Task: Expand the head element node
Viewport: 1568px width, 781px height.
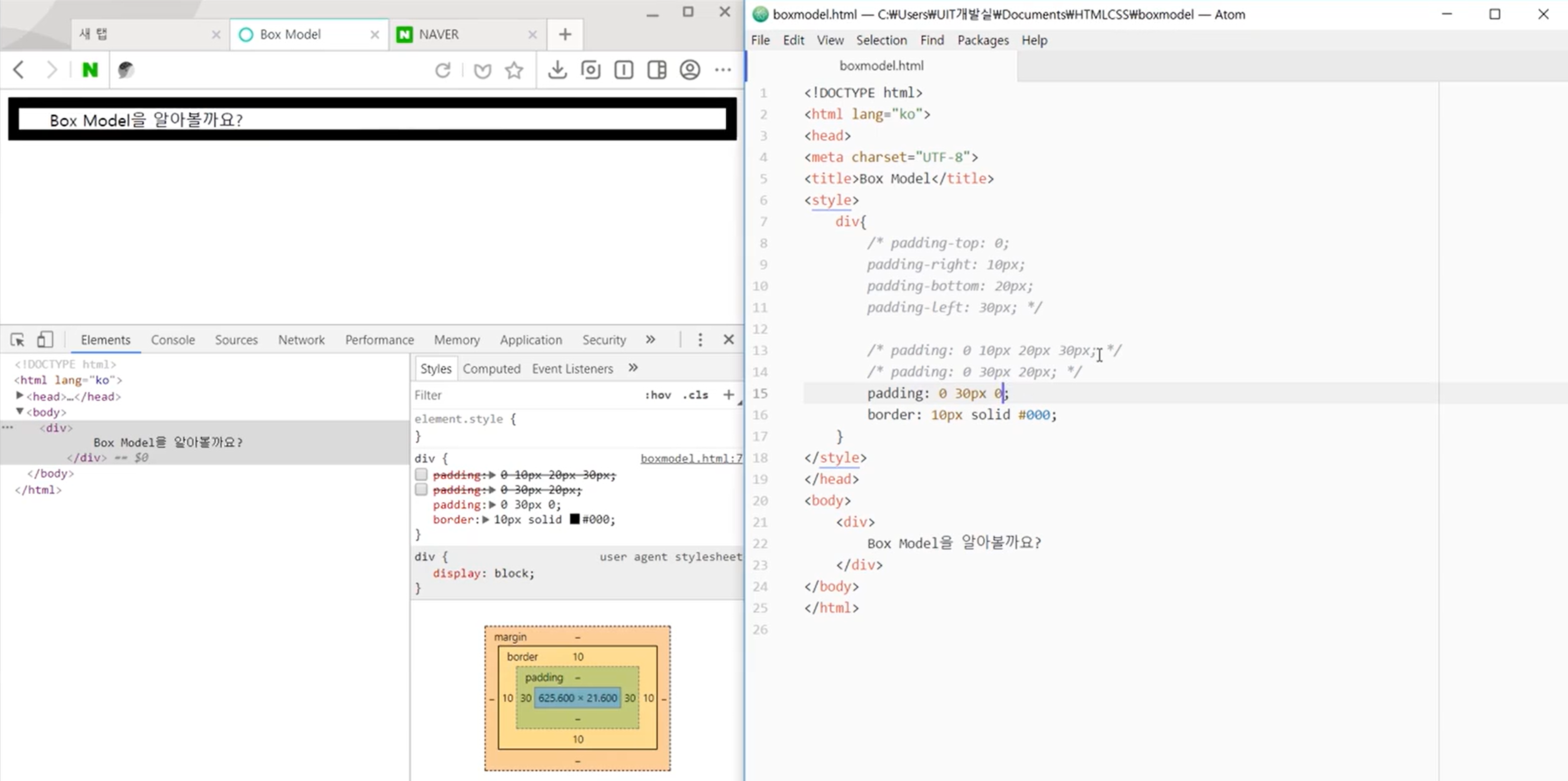Action: [x=19, y=396]
